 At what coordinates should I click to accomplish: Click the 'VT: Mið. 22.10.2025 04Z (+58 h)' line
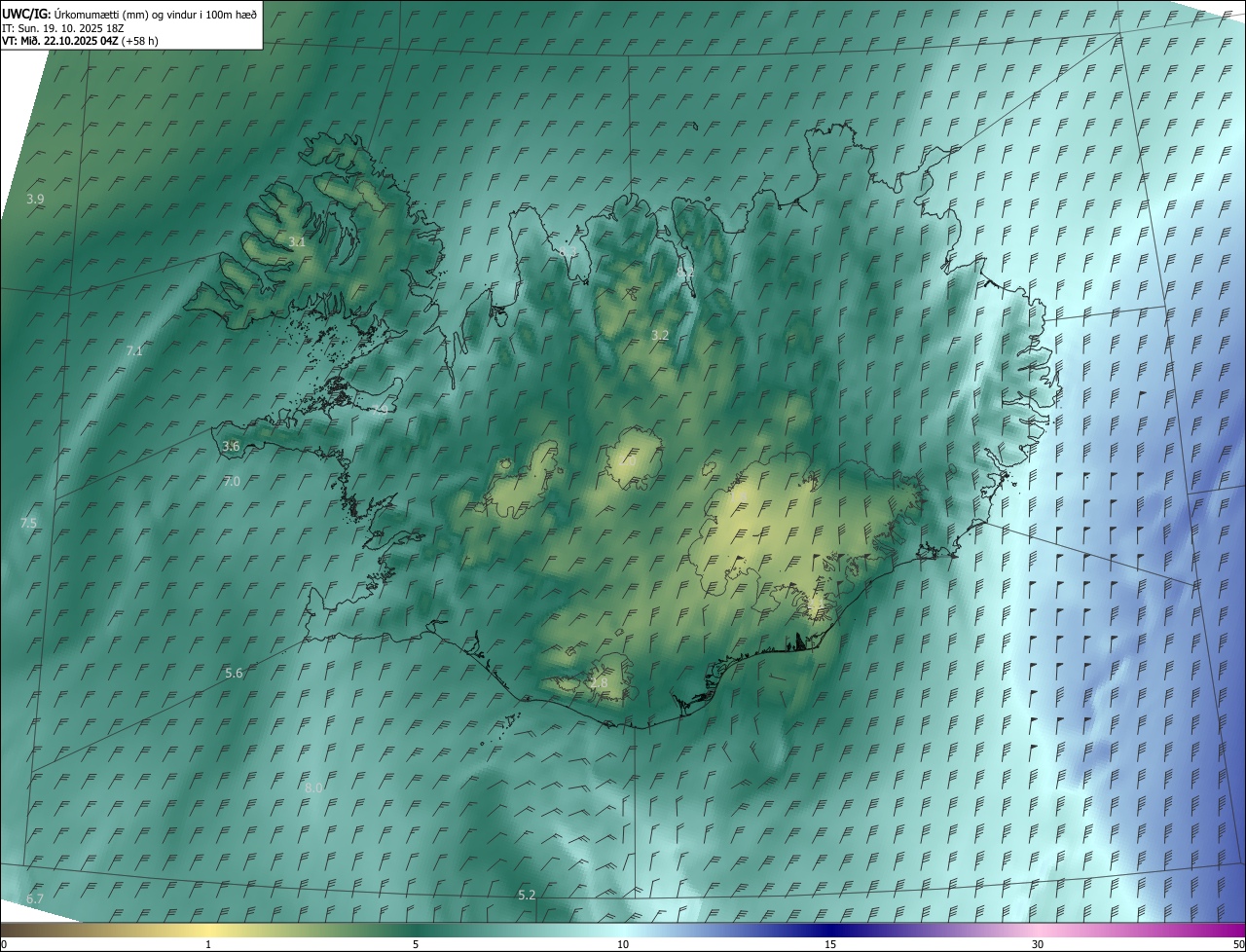(81, 41)
